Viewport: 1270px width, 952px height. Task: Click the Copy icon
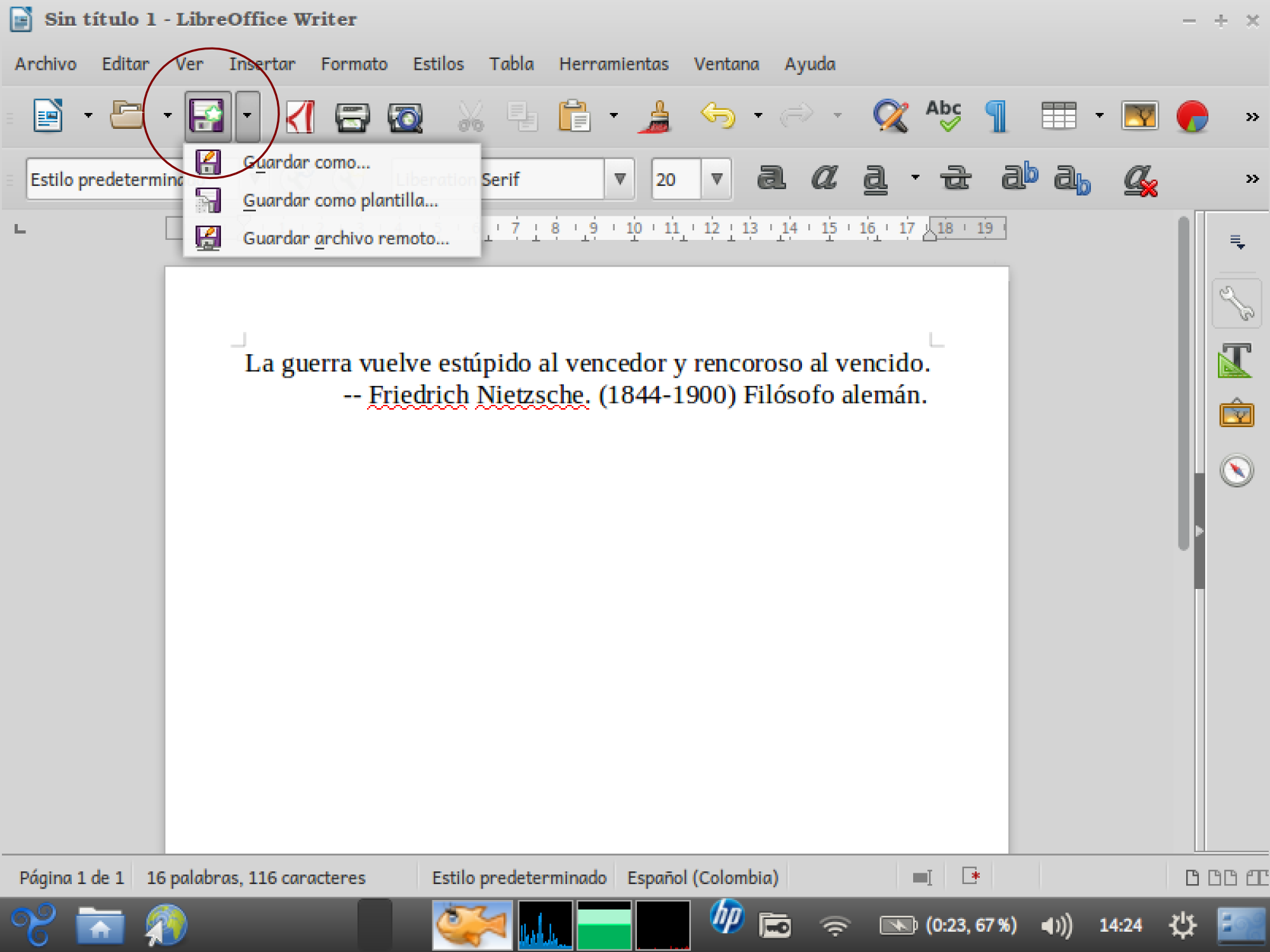pos(522,117)
